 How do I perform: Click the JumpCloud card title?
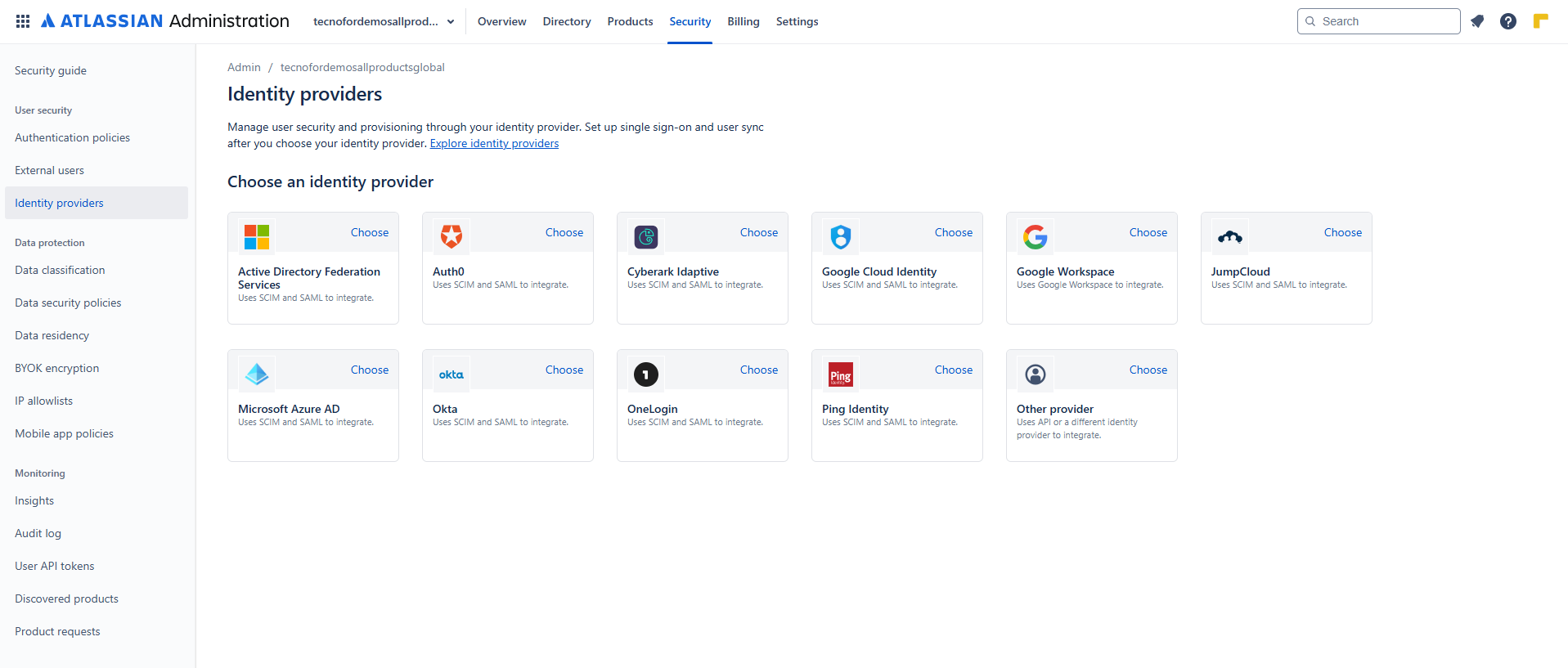1240,271
